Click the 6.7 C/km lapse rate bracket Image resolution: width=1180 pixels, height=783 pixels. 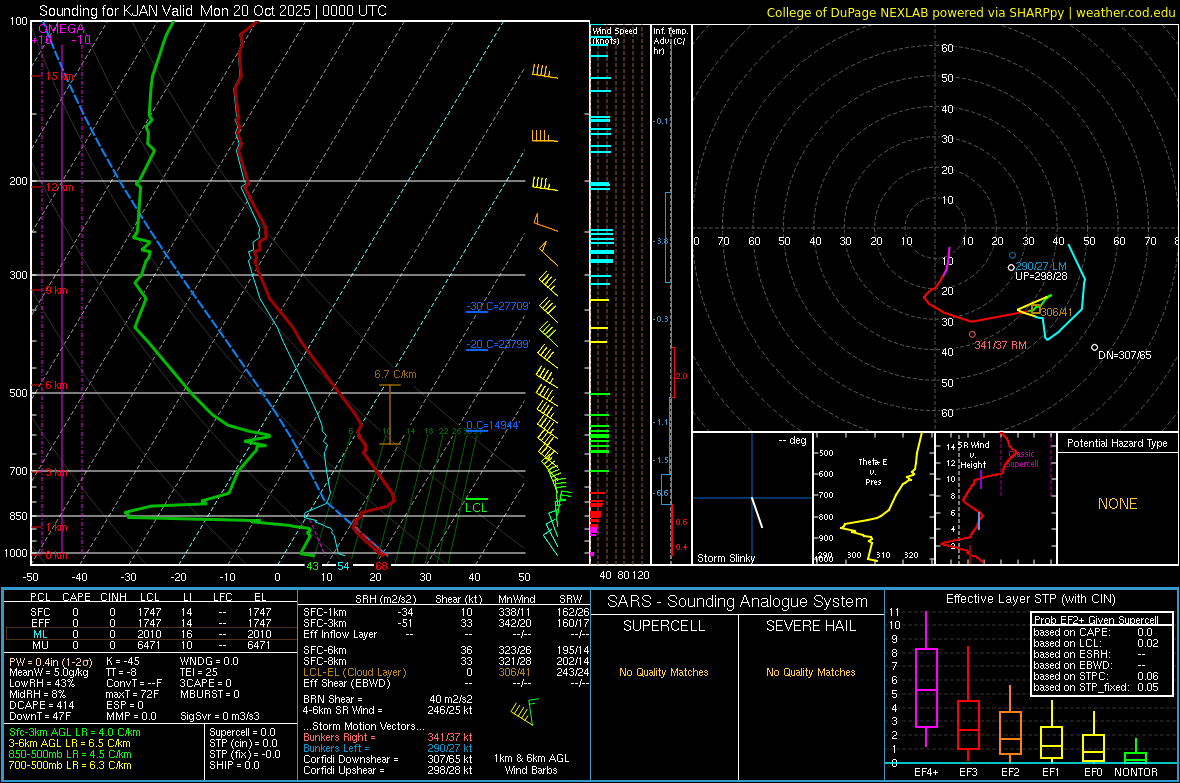(x=389, y=414)
